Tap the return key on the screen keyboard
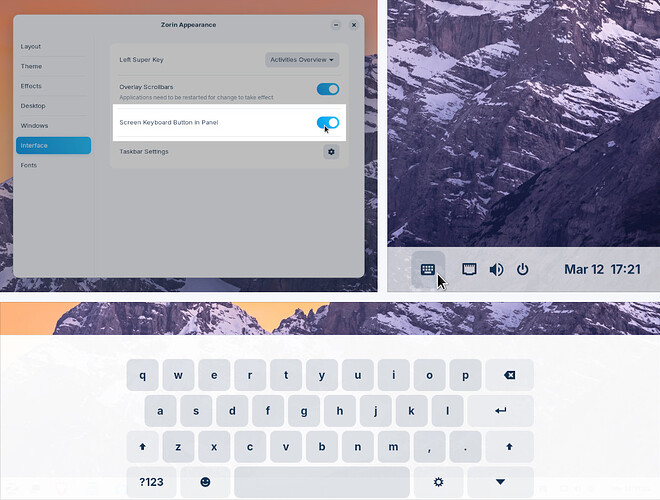The image size is (660, 500). coord(500,411)
